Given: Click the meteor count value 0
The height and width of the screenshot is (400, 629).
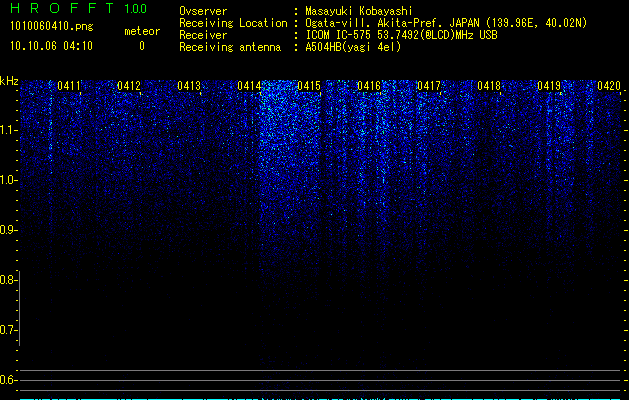Looking at the screenshot, I should (142, 46).
